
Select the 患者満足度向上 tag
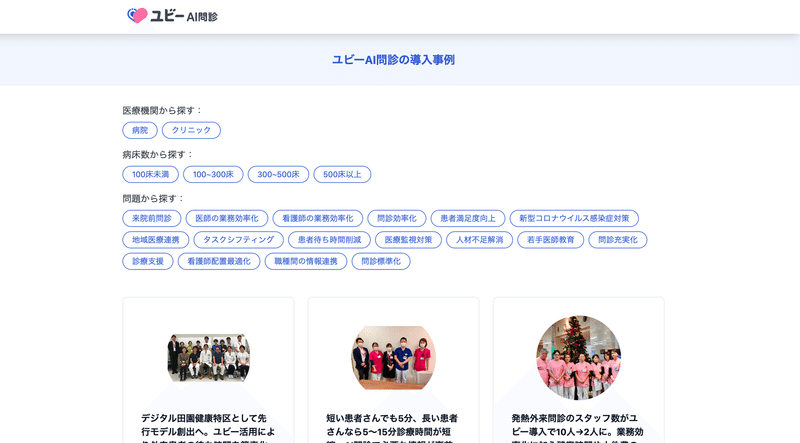pos(468,218)
